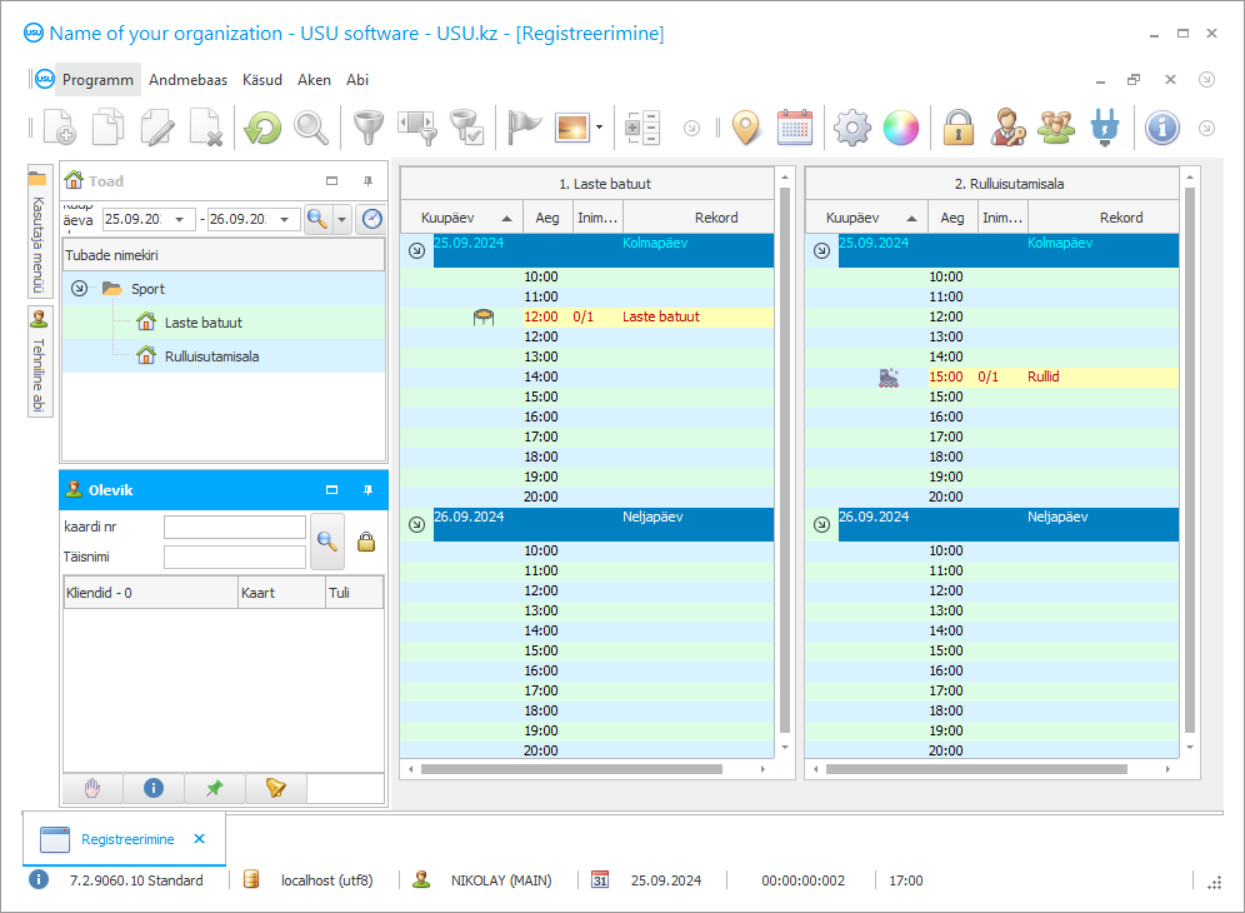Viewport: 1245px width, 913px height.
Task: Toggle pin on the Toad panel
Action: coord(368,181)
